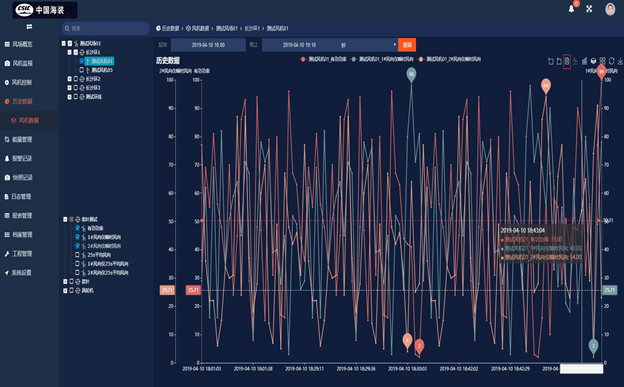This screenshot has height=387, width=624.
Task: Collapse the sidebar with the menu toggle icon
Action: point(29,27)
